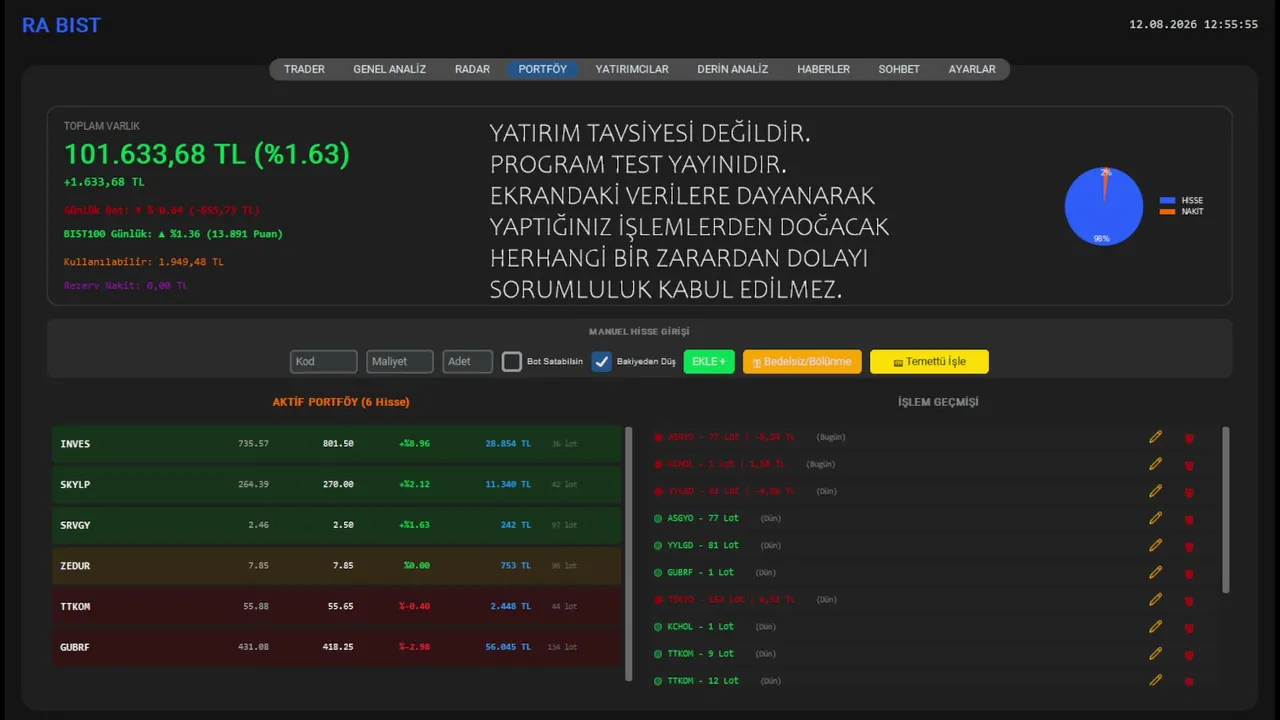Focus the Maliyet input field
Image resolution: width=1280 pixels, height=720 pixels.
[x=400, y=361]
